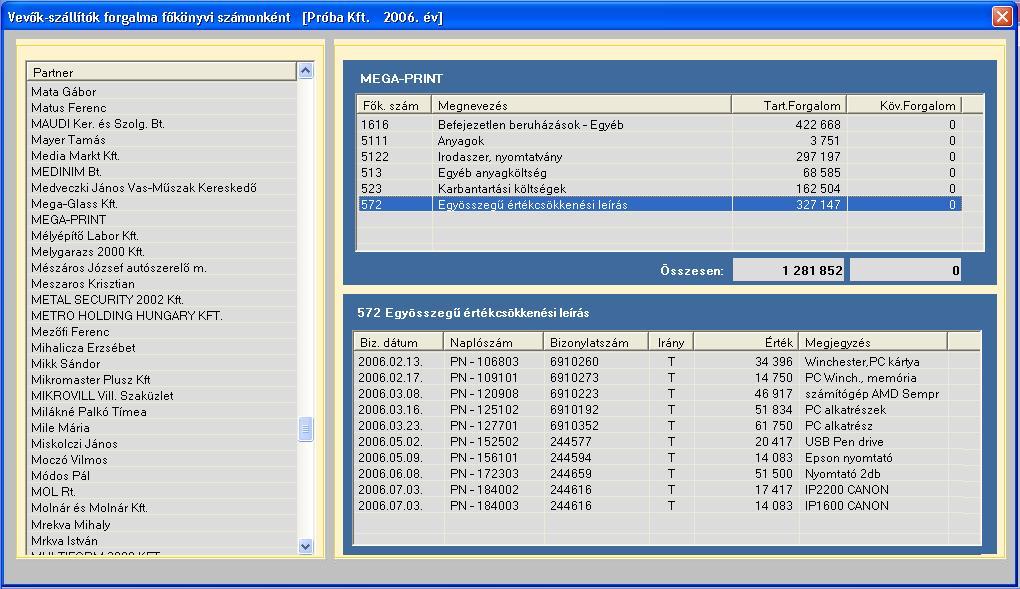The height and width of the screenshot is (589, 1020).
Task: Click the Fők. szám column header
Action: (x=395, y=105)
